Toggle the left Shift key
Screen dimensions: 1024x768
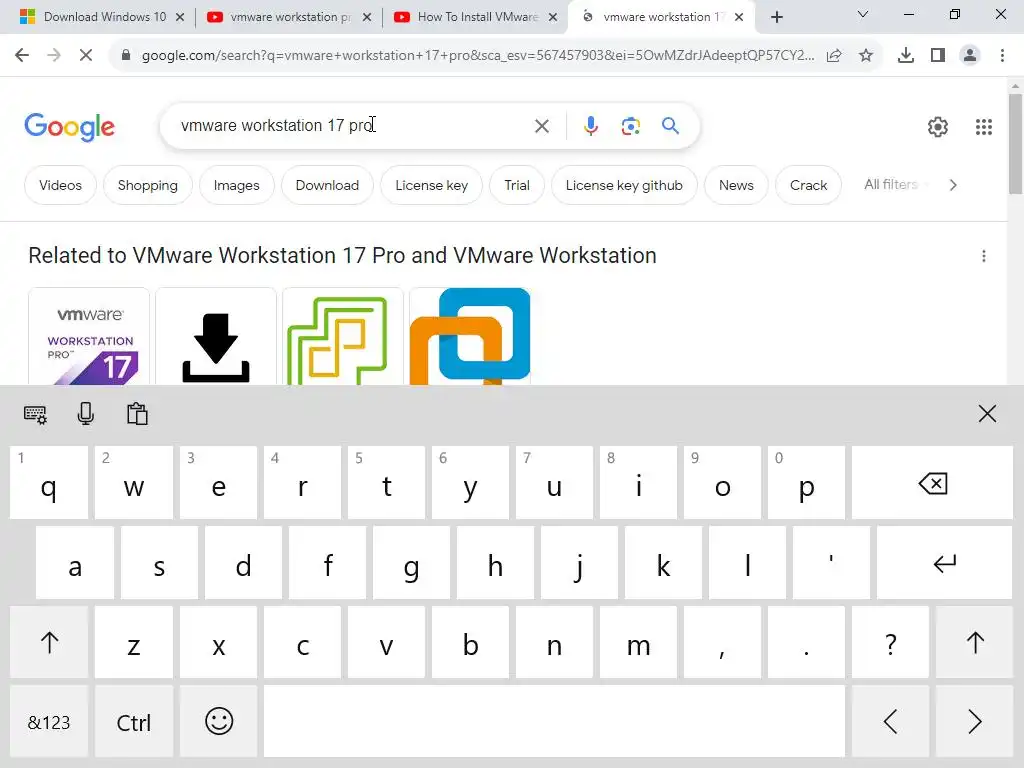pyautogui.click(x=49, y=643)
